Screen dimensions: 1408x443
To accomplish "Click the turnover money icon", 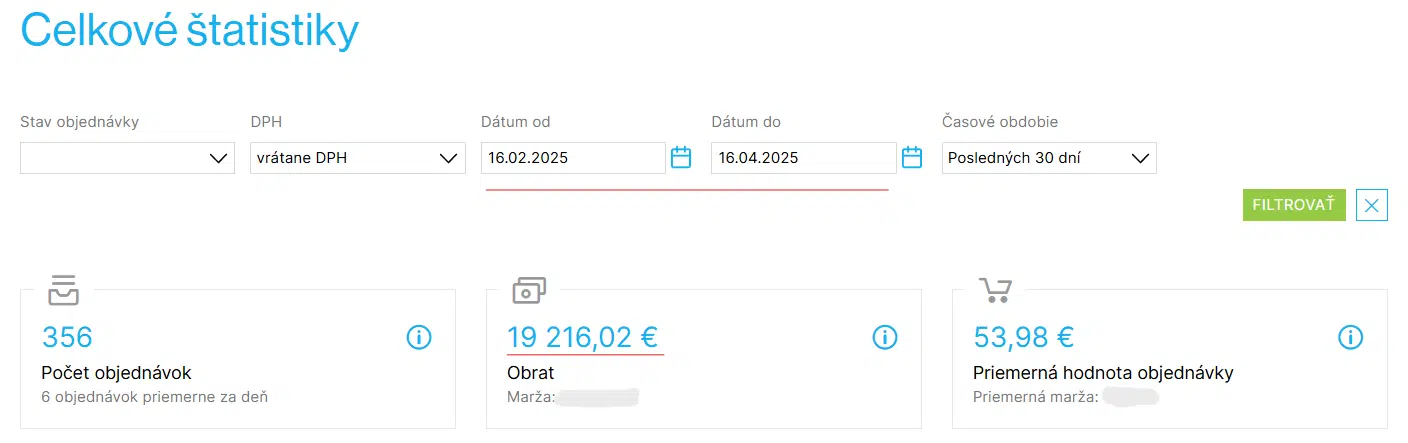I will click(529, 290).
